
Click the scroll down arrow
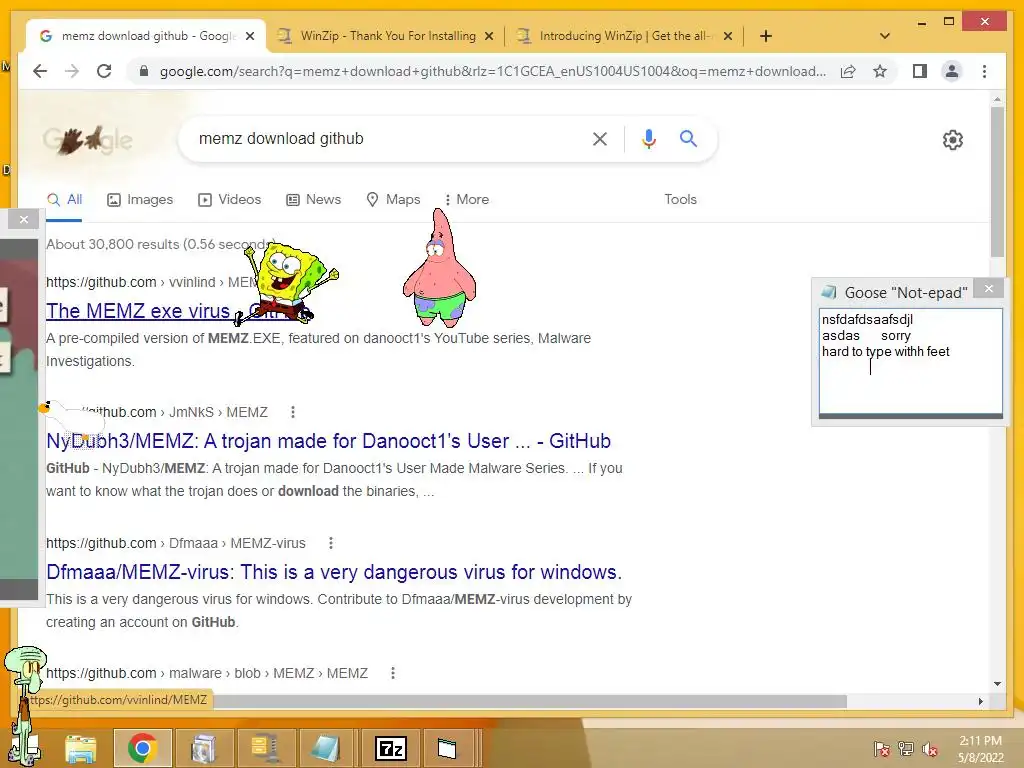(997, 684)
